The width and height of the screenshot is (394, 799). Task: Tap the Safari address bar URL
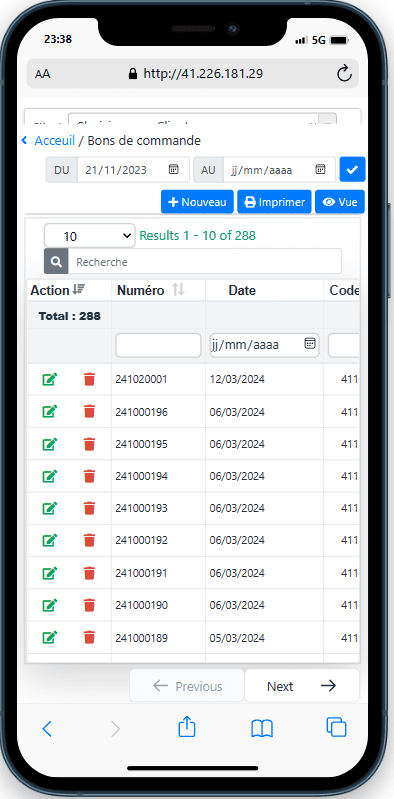point(203,74)
